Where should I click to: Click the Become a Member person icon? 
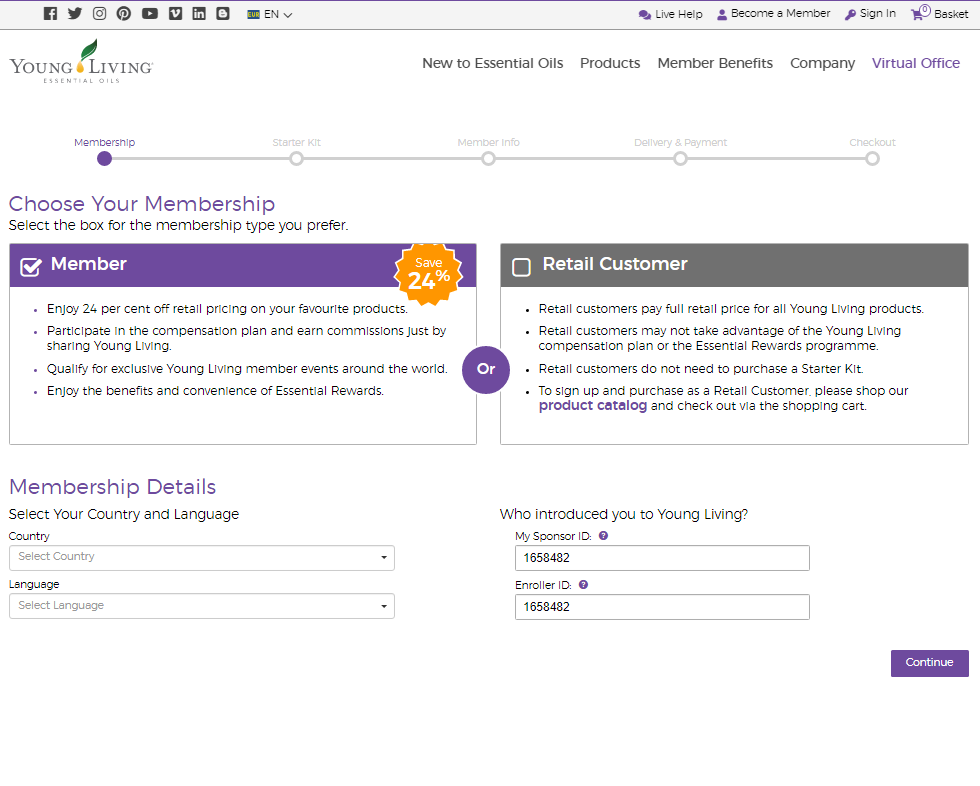coord(722,14)
